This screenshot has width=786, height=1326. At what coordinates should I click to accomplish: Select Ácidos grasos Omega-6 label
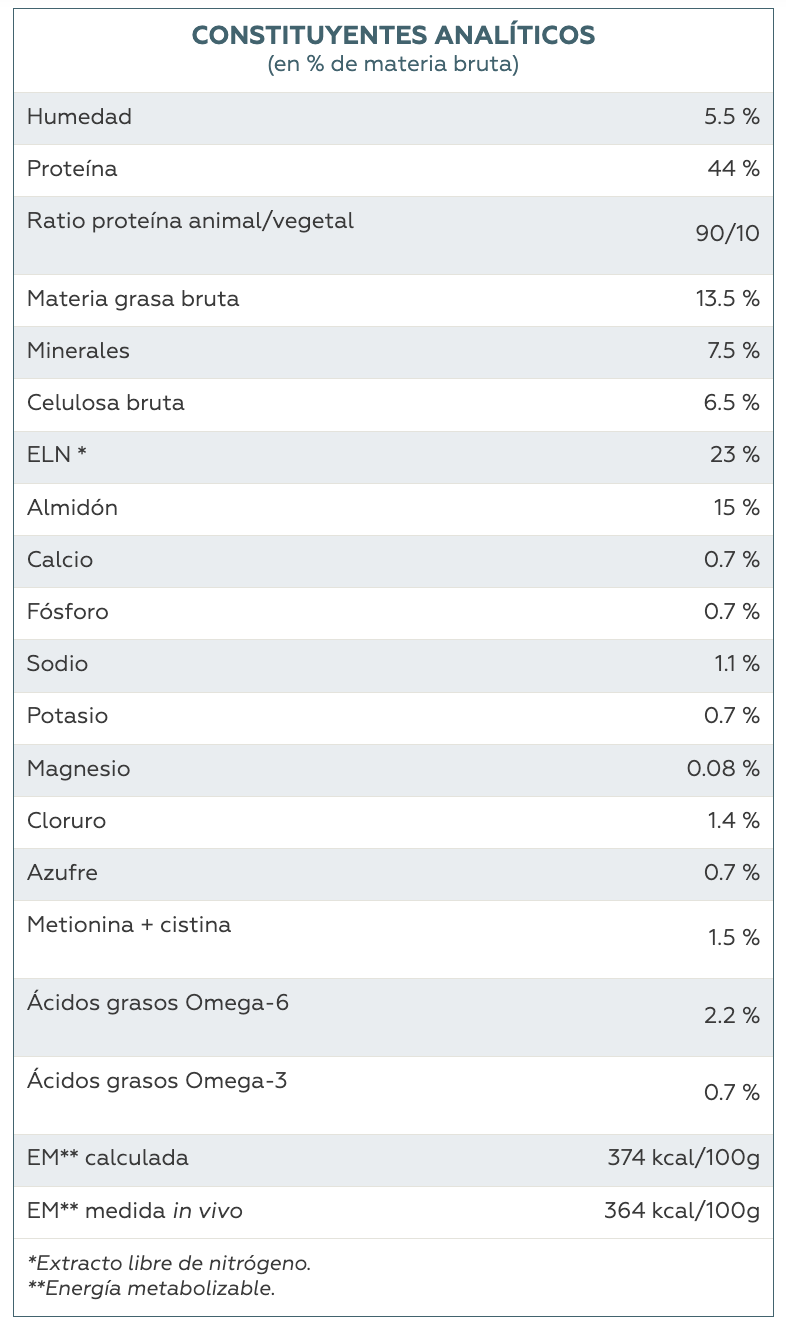tap(158, 1003)
